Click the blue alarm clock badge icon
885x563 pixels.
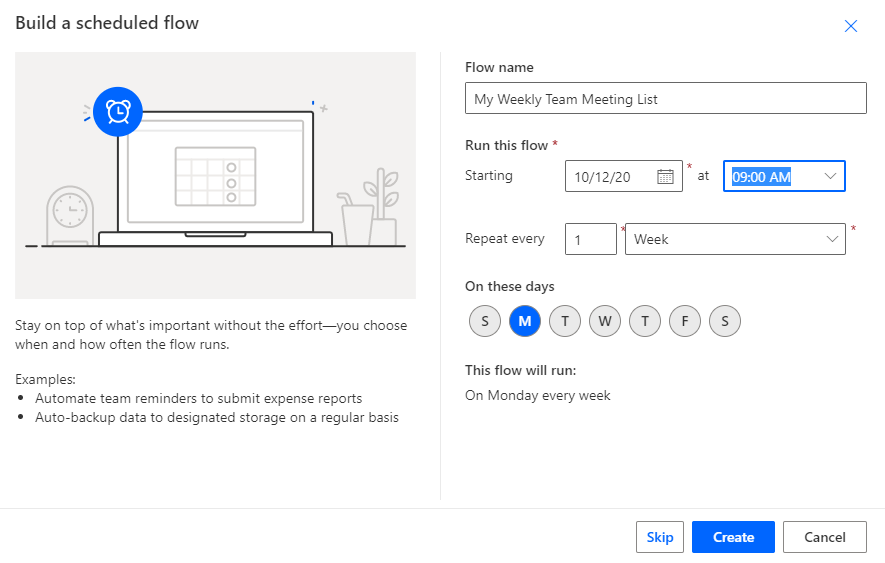click(118, 111)
